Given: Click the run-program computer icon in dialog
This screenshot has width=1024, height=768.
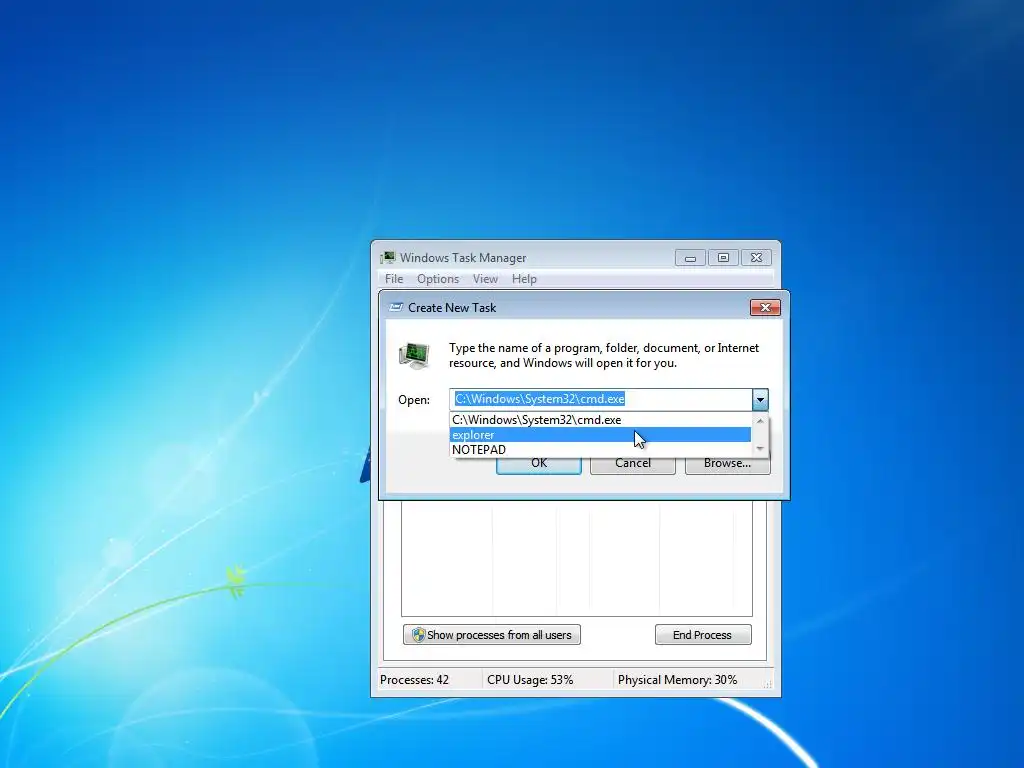Looking at the screenshot, I should (x=414, y=356).
